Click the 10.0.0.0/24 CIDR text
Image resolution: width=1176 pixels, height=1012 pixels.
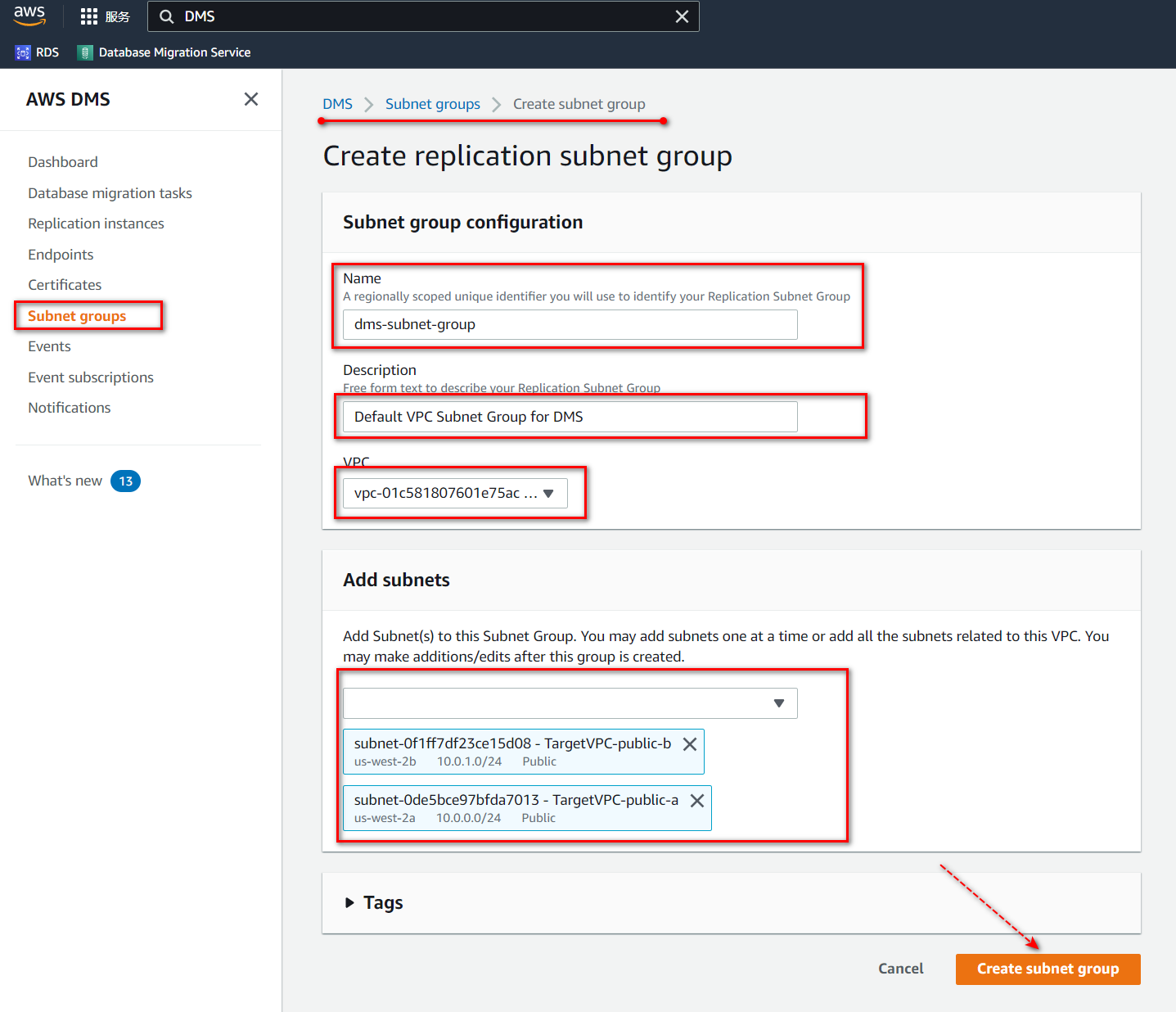click(x=468, y=818)
